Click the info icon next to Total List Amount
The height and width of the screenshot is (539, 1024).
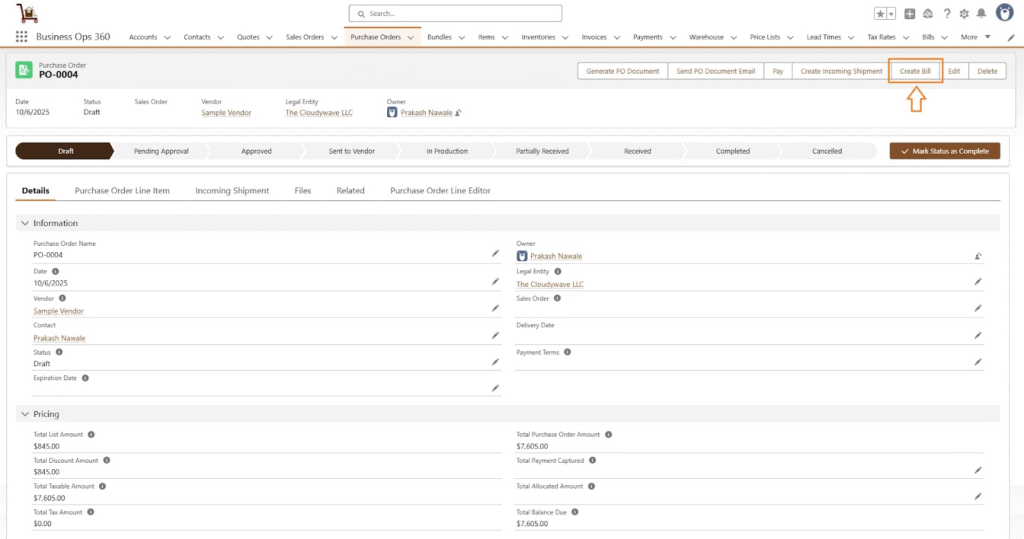[91, 434]
